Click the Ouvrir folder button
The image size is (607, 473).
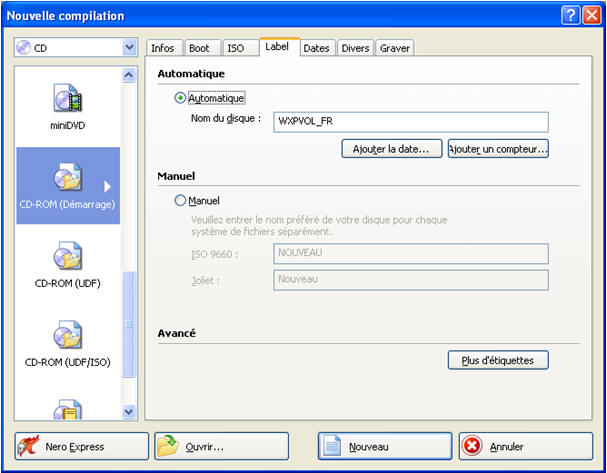pos(221,446)
